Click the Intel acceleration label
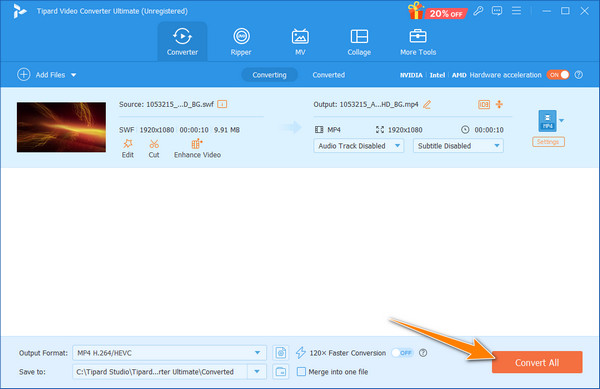Viewport: 600px width, 389px height. pos(437,75)
